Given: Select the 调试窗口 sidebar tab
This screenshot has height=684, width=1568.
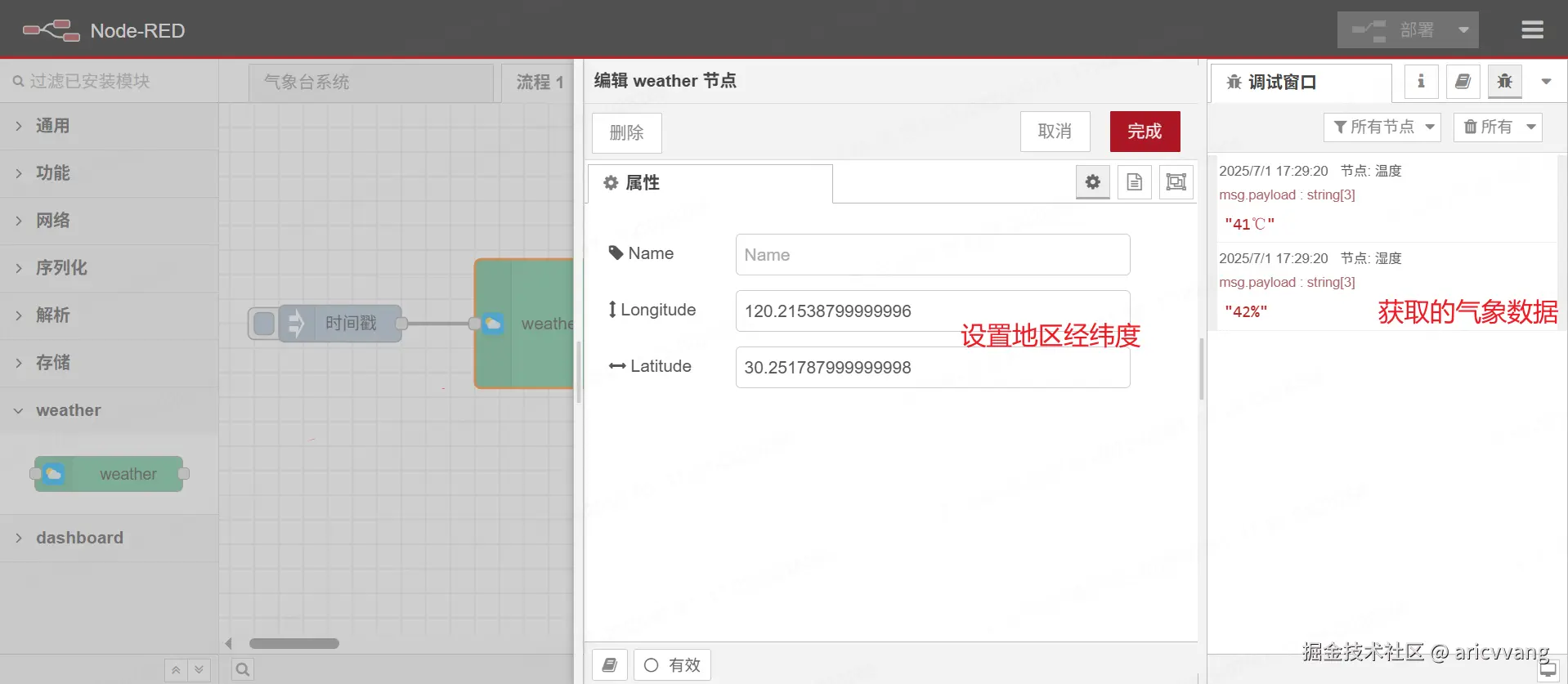Looking at the screenshot, I should pyautogui.click(x=1301, y=83).
